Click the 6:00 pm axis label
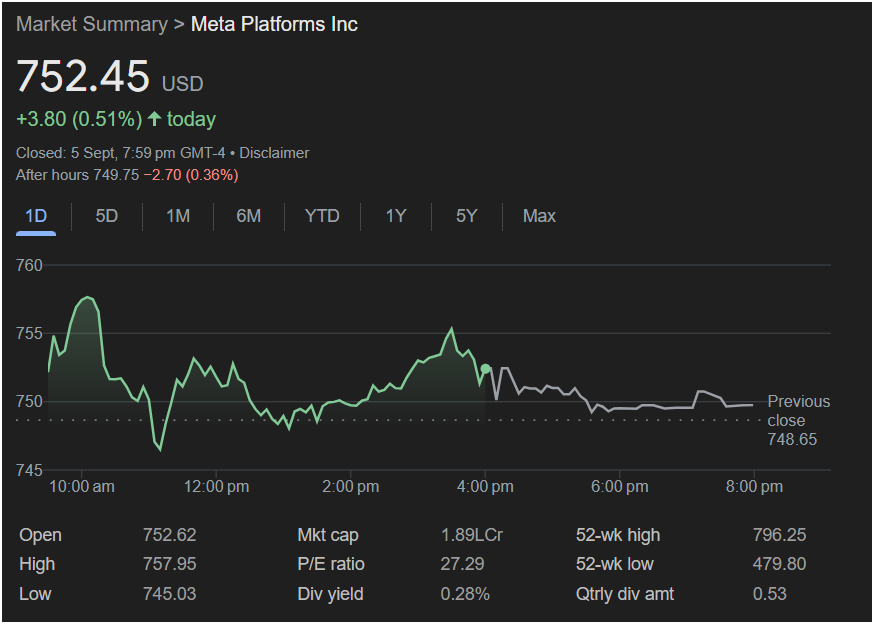Viewport: 874px width, 624px height. click(x=620, y=487)
